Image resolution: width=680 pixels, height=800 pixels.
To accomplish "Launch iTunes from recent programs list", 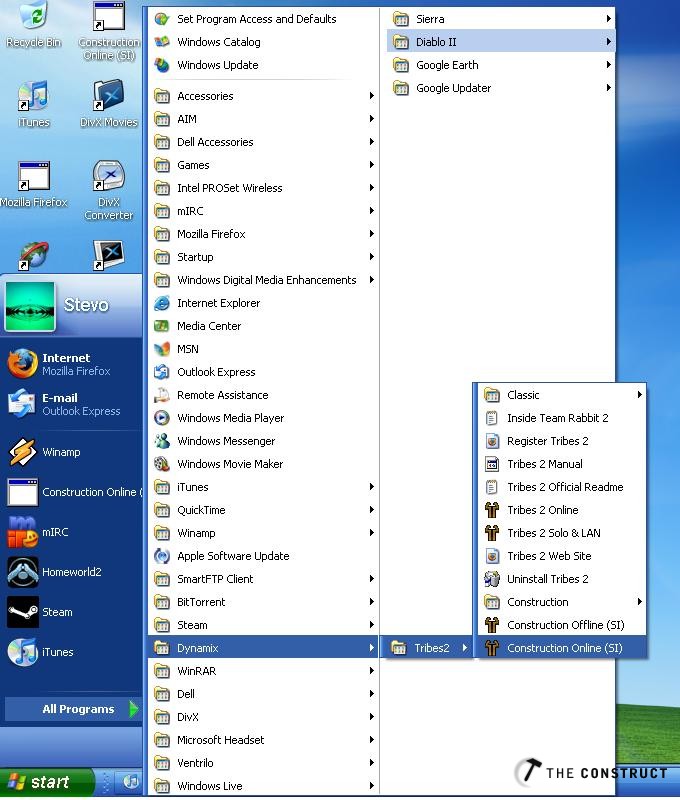I will 71,652.
